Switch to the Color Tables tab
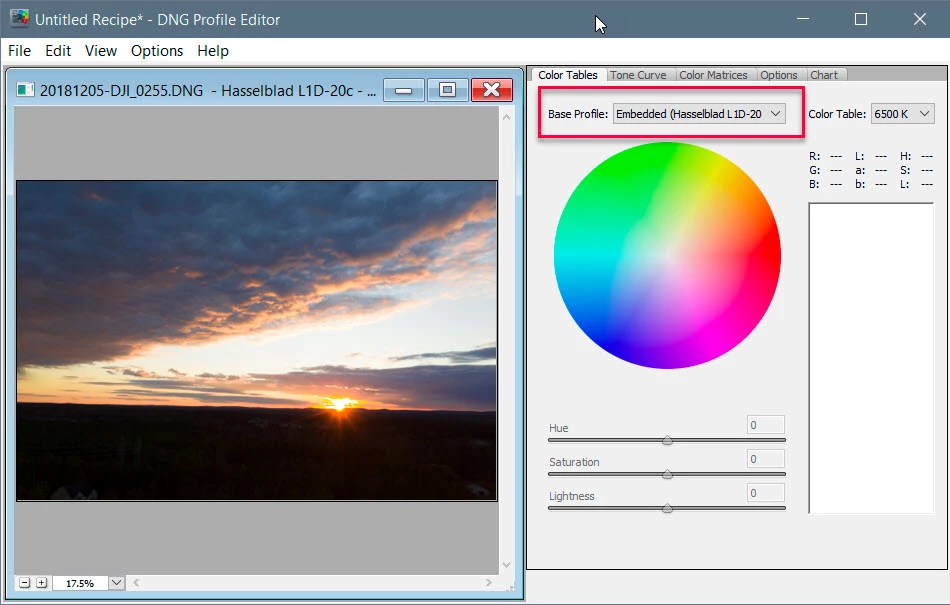950x605 pixels. pos(568,74)
